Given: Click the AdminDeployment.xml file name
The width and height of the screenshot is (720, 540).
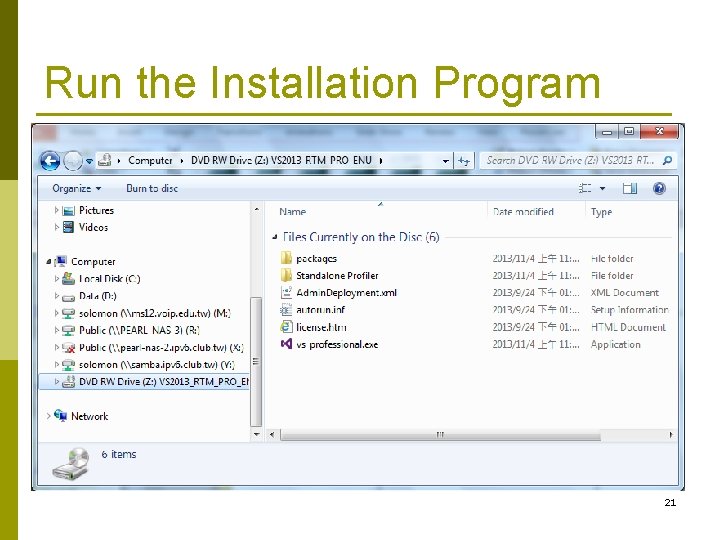Looking at the screenshot, I should 346,292.
